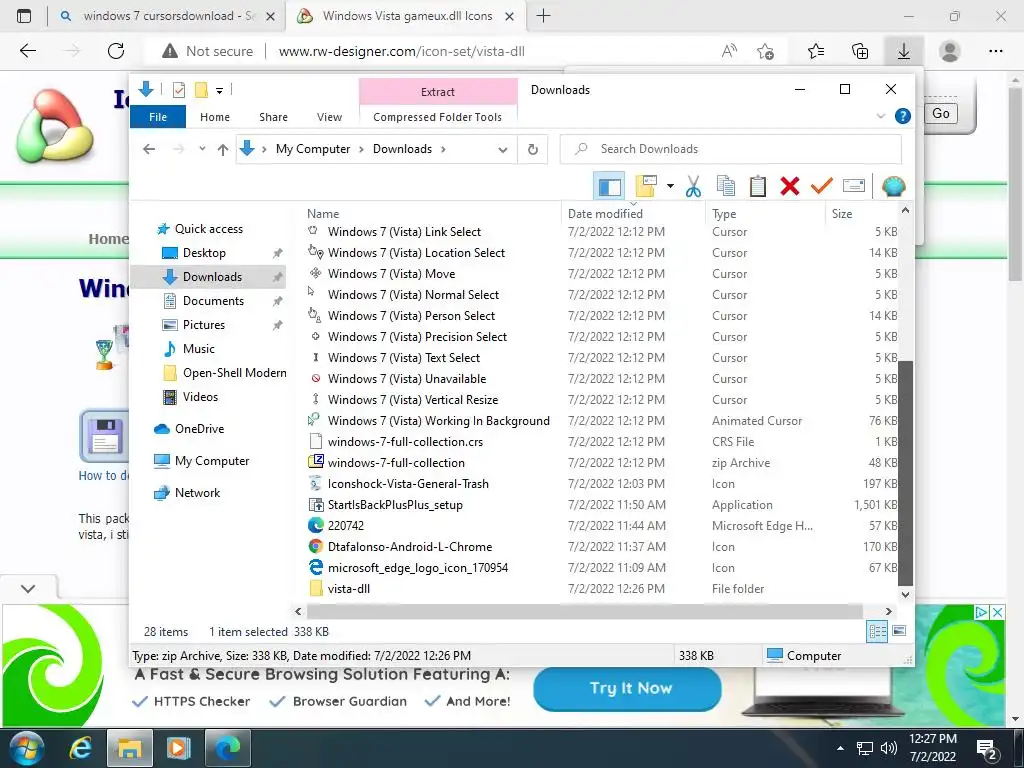
Task: Click the Explorer Up arrow button
Action: pos(223,150)
